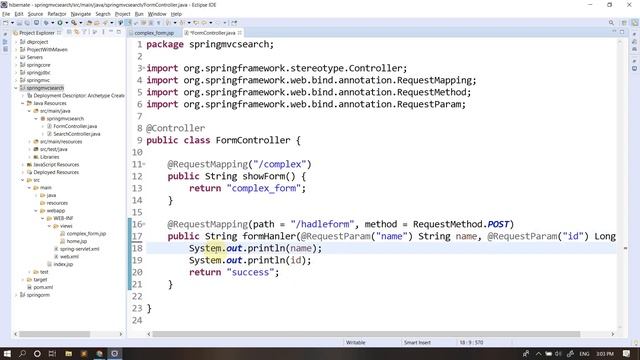The width and height of the screenshot is (640, 360).
Task: Collapse the springmvcsearch project node
Action: pyautogui.click(x=16, y=88)
